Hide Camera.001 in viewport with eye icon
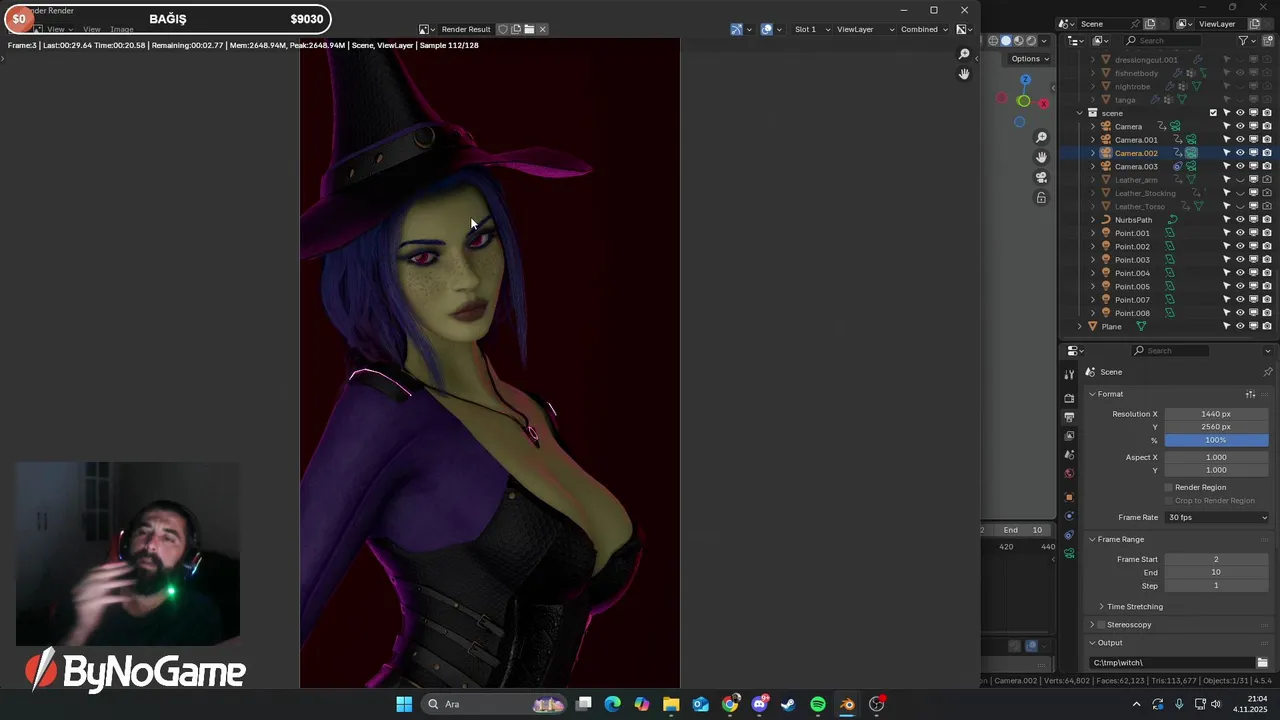Viewport: 1280px width, 720px height. pos(1240,140)
